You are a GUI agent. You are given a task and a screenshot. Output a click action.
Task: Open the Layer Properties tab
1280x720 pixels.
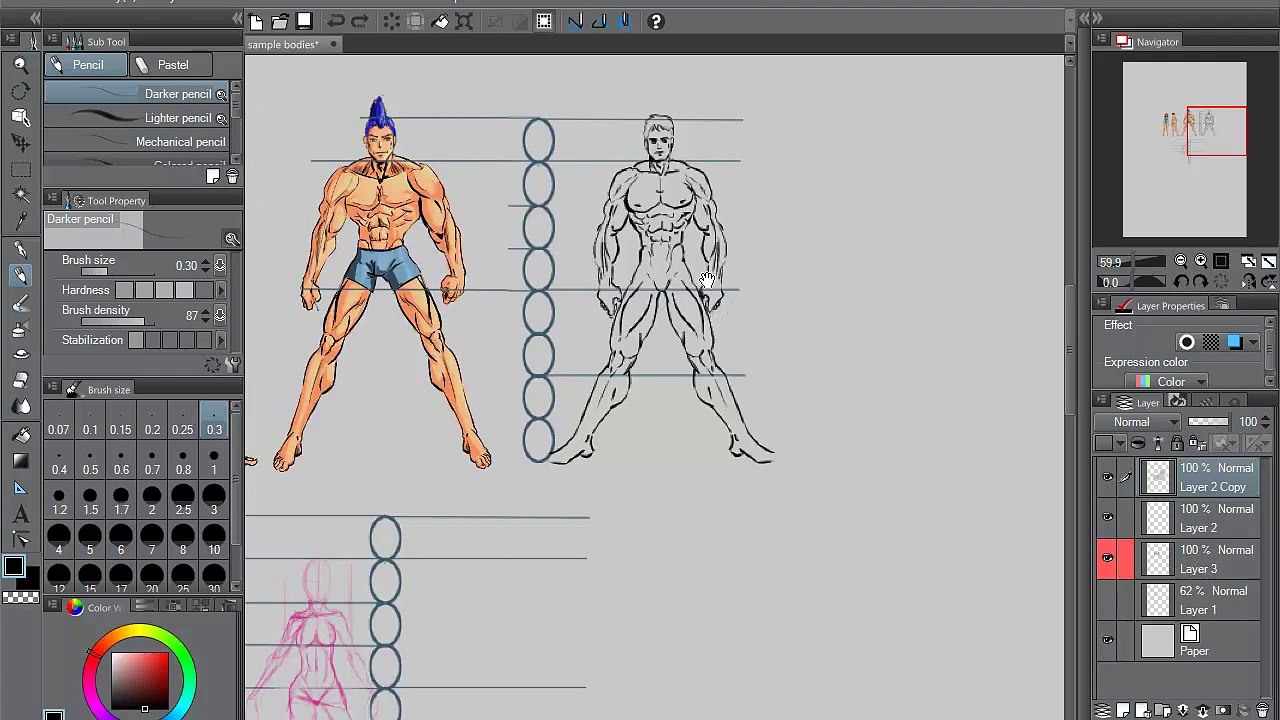click(x=1162, y=306)
